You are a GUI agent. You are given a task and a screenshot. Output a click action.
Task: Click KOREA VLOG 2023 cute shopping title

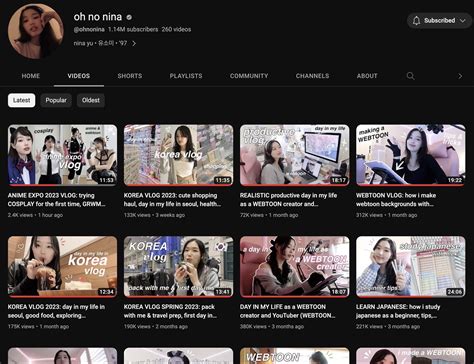click(x=172, y=200)
